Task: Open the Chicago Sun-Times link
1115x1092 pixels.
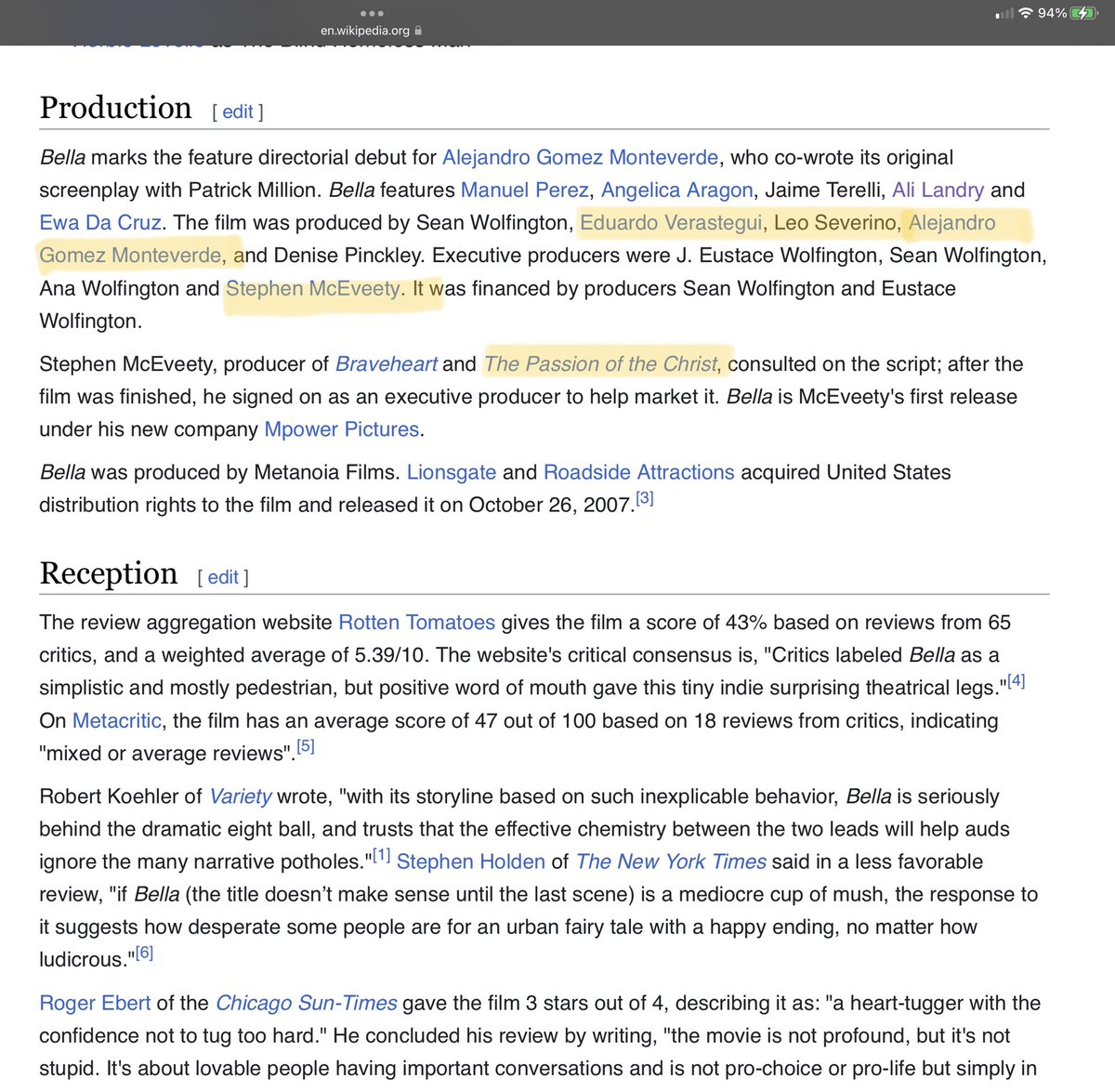Action: tap(307, 1003)
